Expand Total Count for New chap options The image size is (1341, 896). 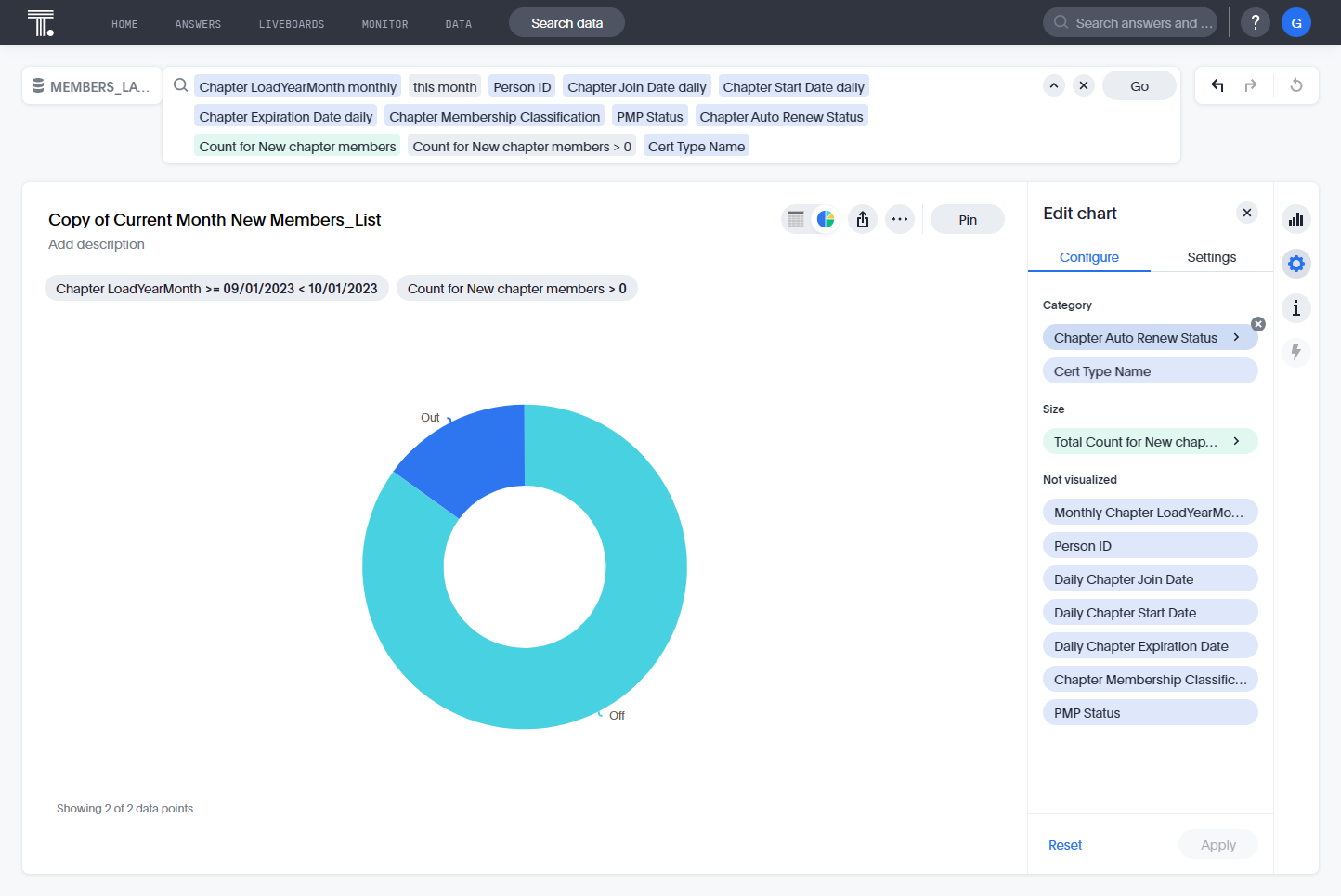pos(1236,441)
